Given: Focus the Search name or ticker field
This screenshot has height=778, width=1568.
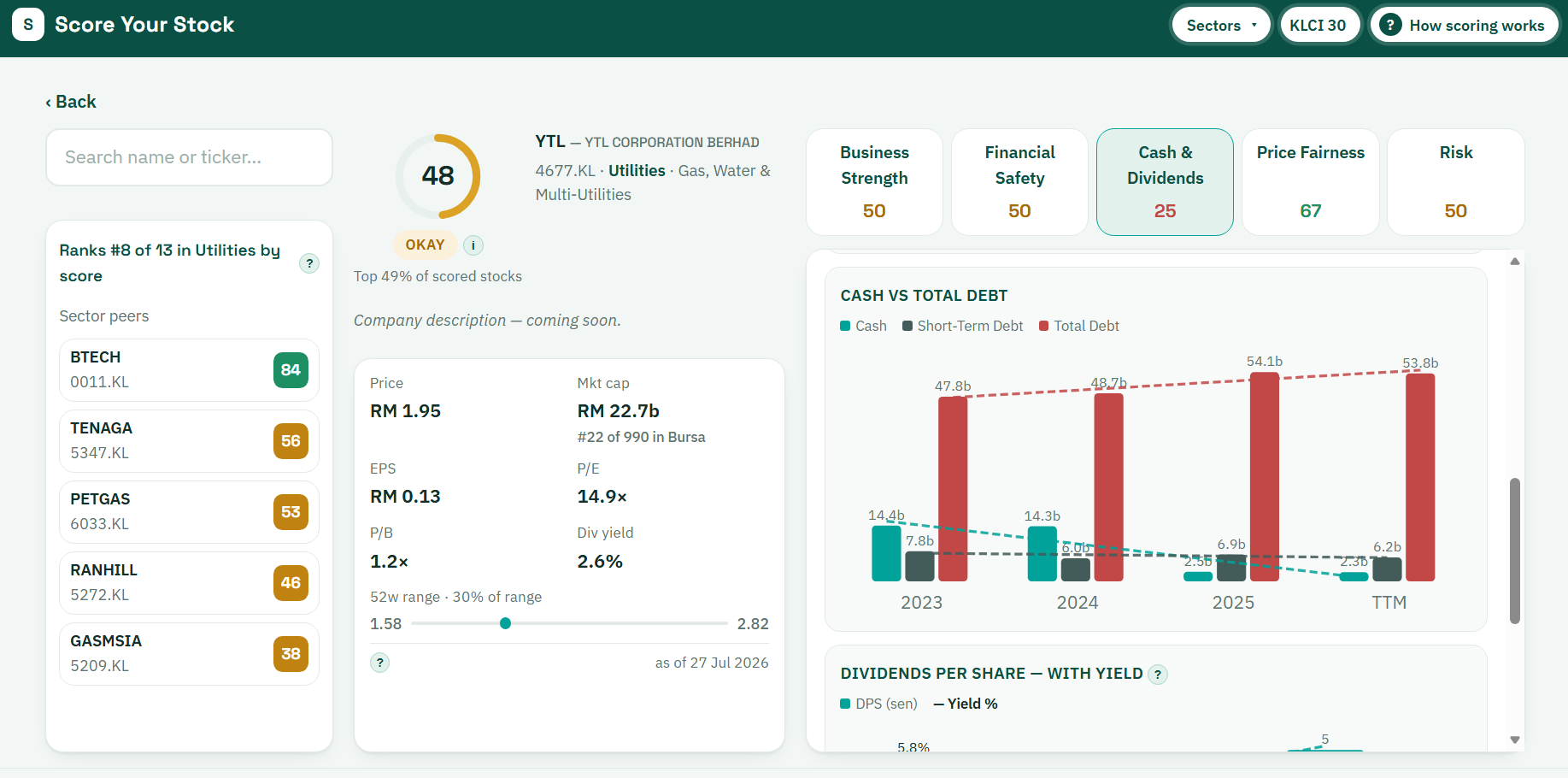Looking at the screenshot, I should point(189,157).
